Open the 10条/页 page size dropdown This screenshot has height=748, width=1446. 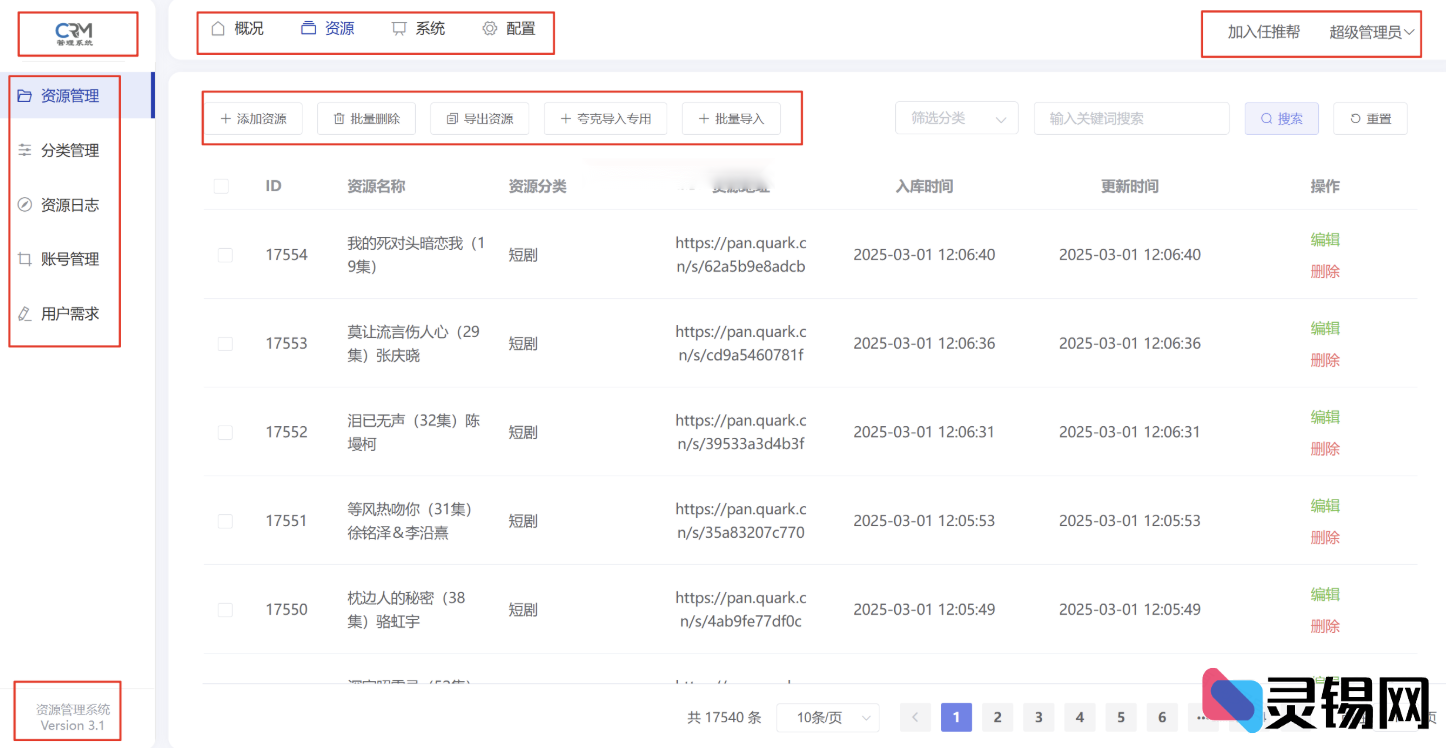827,717
